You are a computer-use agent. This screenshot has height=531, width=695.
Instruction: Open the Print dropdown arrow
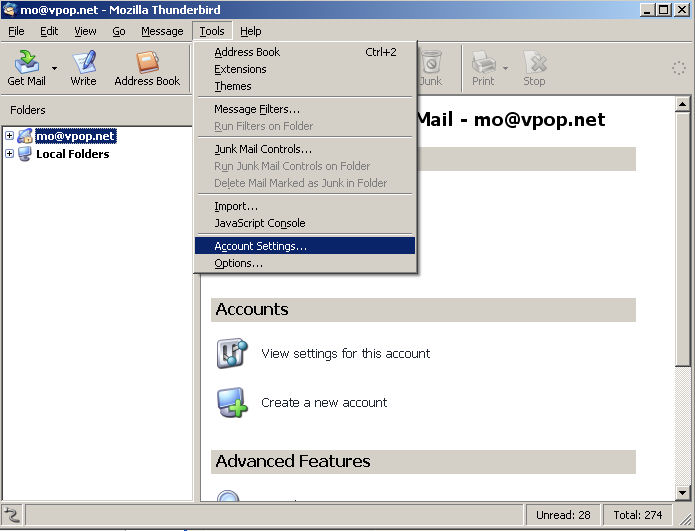pyautogui.click(x=506, y=69)
